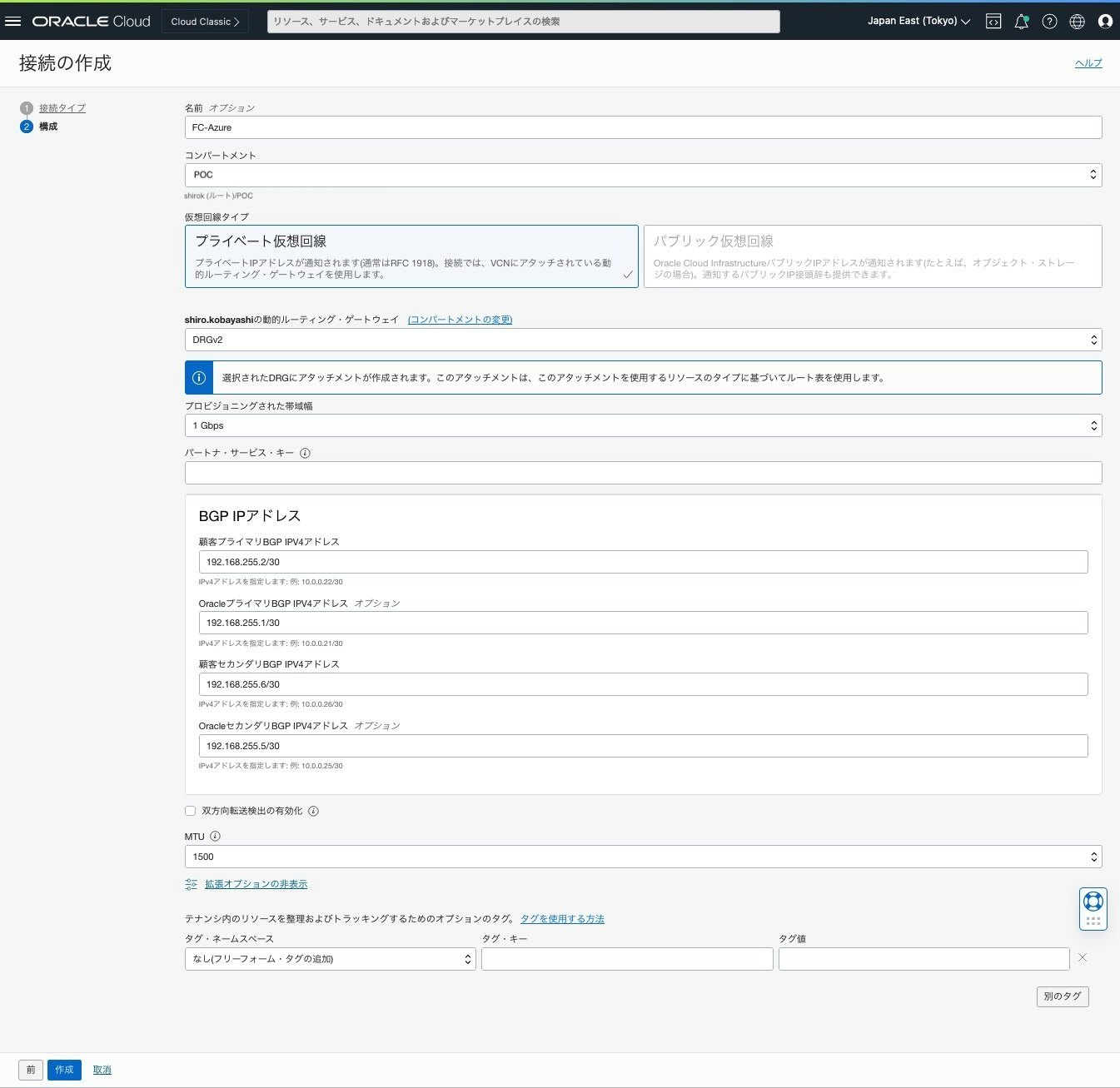Viewport: 1120px width, 1088px height.
Task: Click 拡張オプションの非表示 link
Action: (256, 884)
